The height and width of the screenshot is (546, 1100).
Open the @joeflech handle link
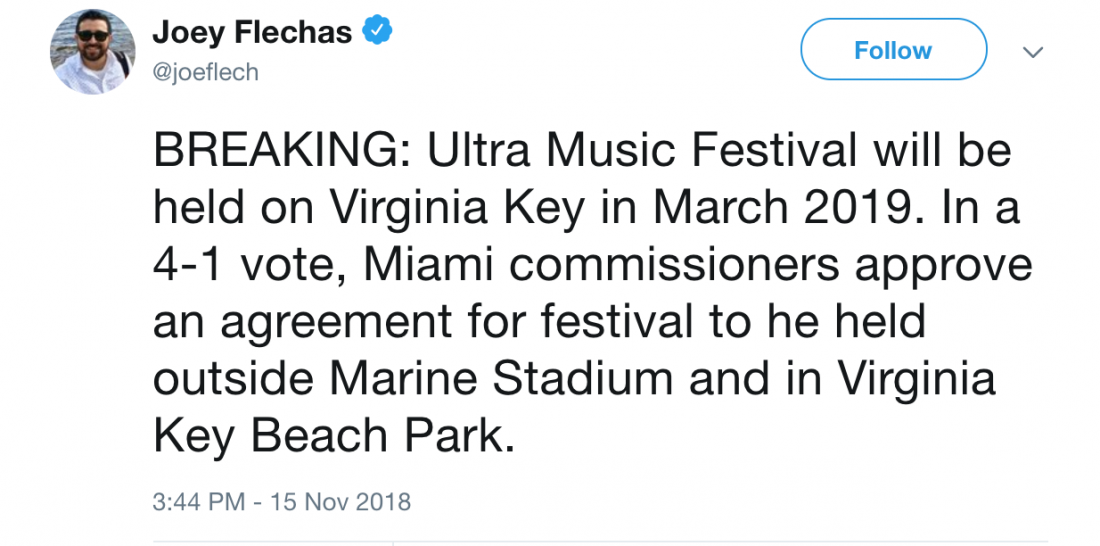point(205,72)
